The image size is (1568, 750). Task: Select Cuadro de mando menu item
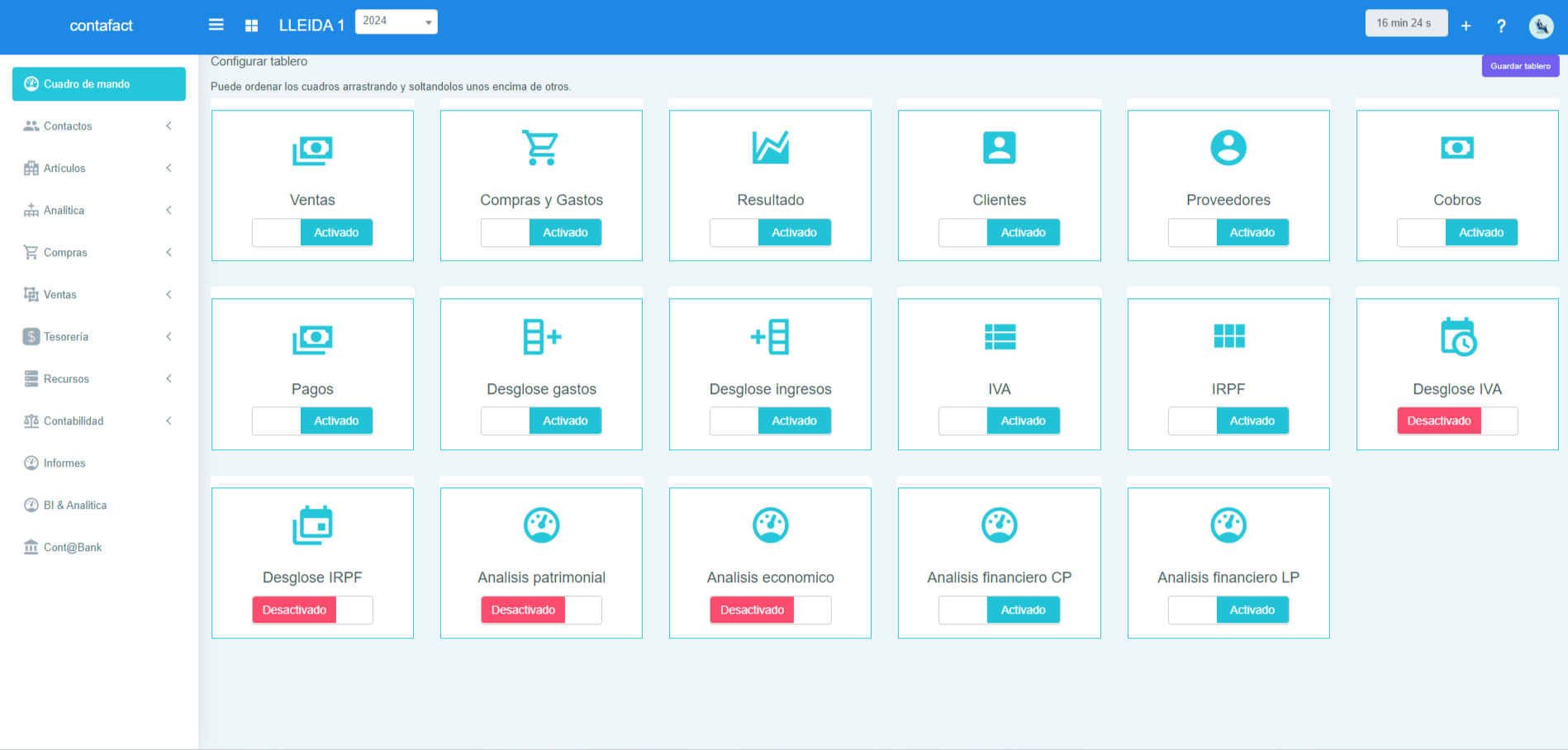98,84
